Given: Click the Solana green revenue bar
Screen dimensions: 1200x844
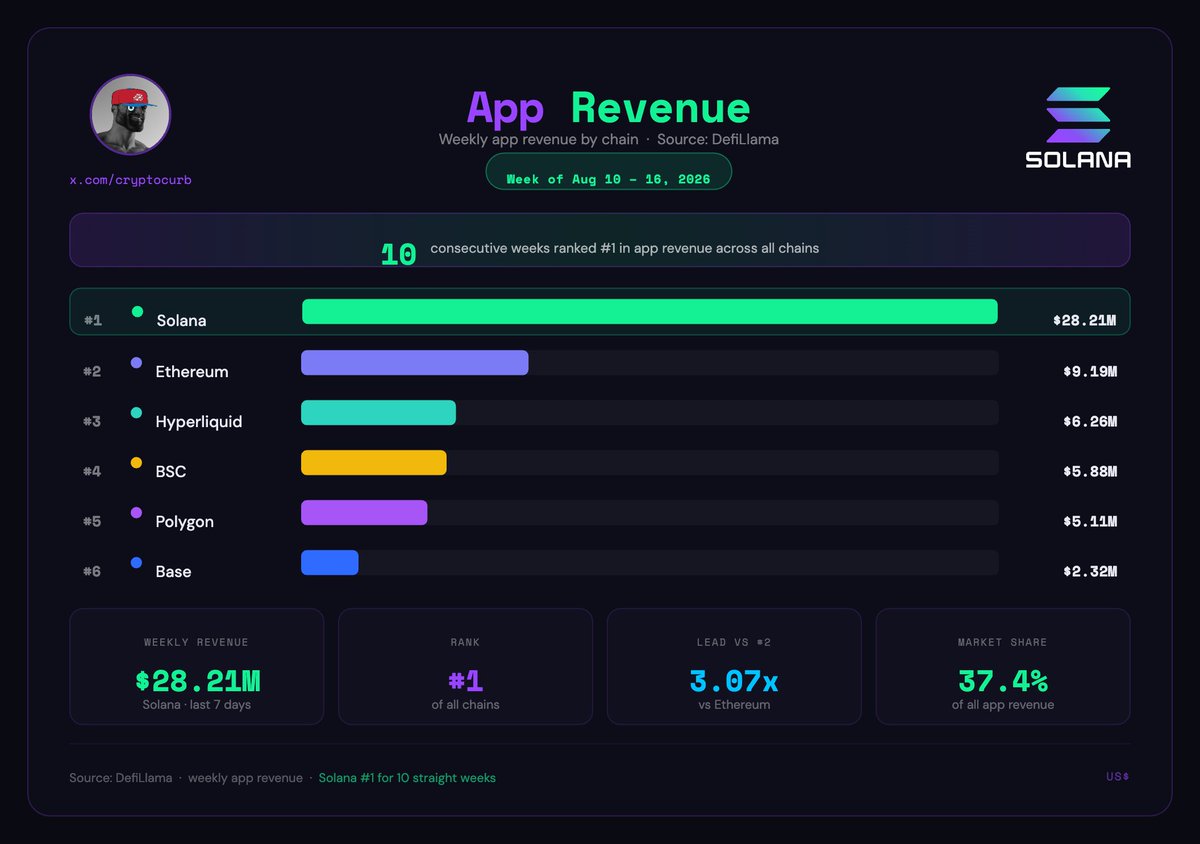Looking at the screenshot, I should [650, 312].
